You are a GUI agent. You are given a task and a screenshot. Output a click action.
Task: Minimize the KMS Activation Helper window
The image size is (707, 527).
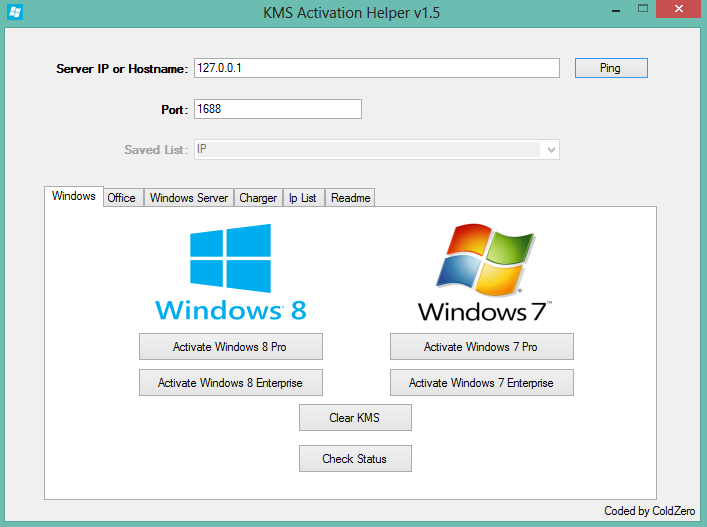coord(616,10)
